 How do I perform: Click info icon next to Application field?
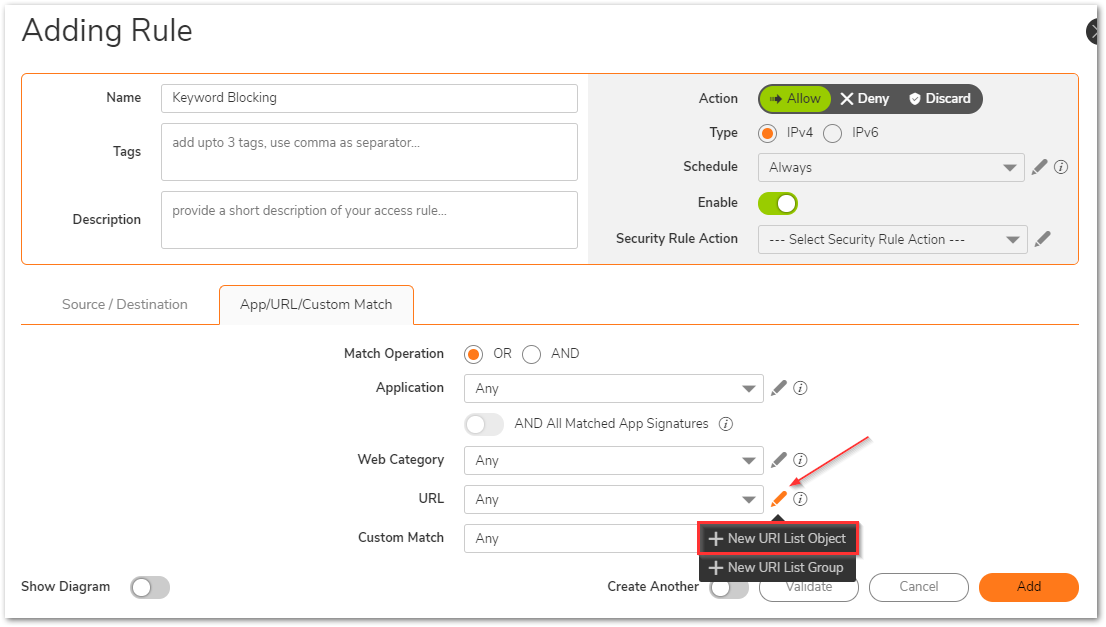[x=800, y=388]
